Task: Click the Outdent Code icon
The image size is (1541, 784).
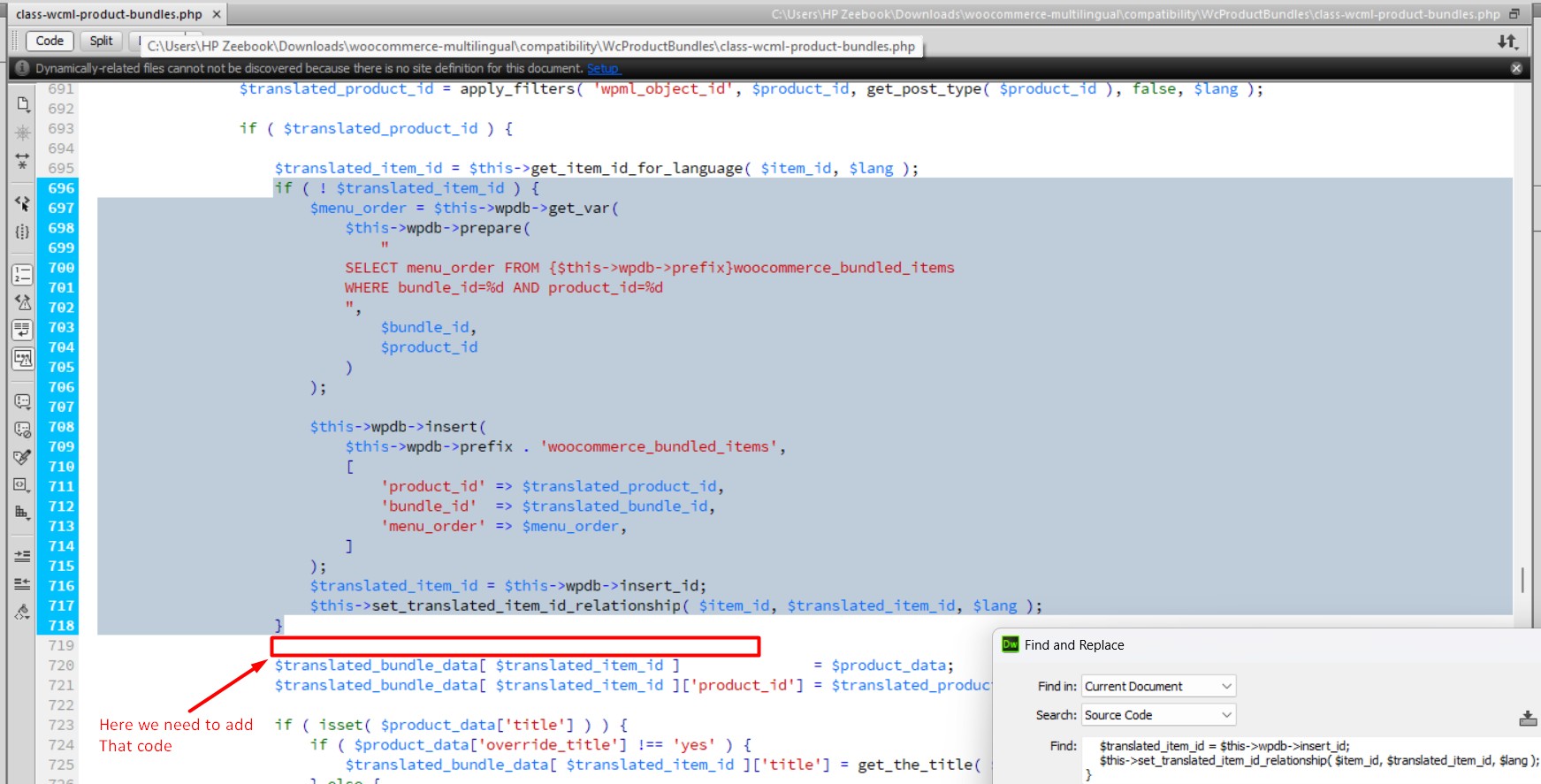Action: coord(23,584)
